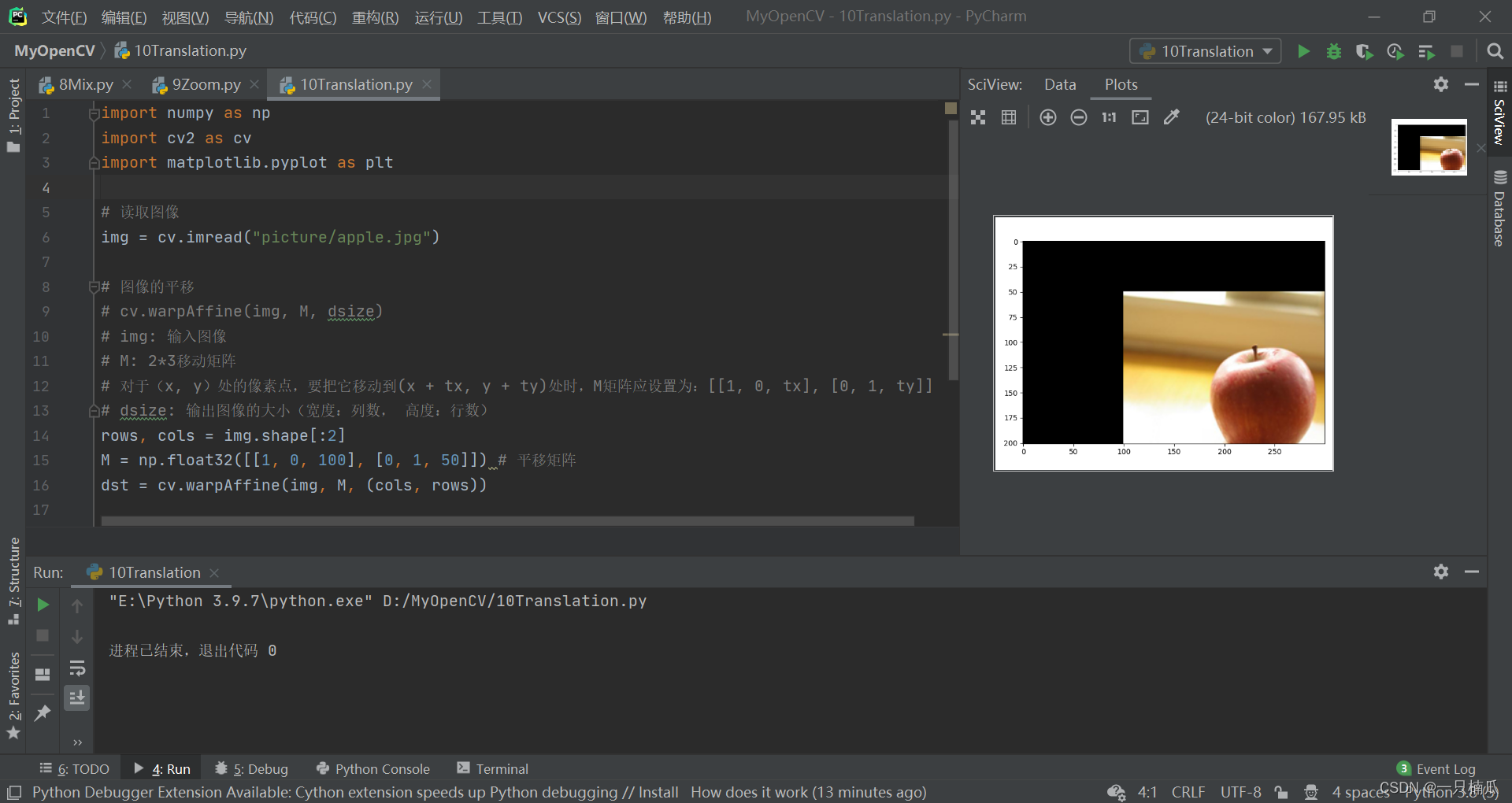Set the plot to 1:1 actual size
This screenshot has width=1512, height=803.
coord(1109,117)
